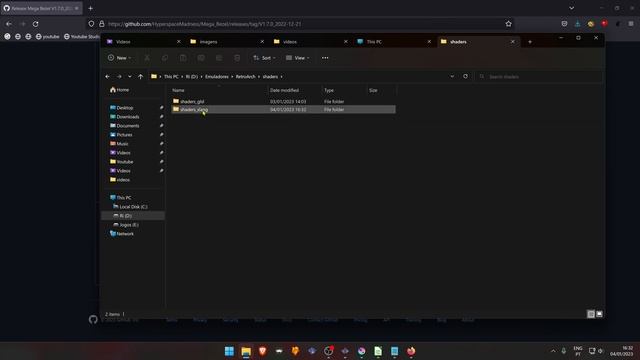640x360 pixels.
Task: Click the Paste icon in Explorer toolbar
Action: tap(183, 58)
